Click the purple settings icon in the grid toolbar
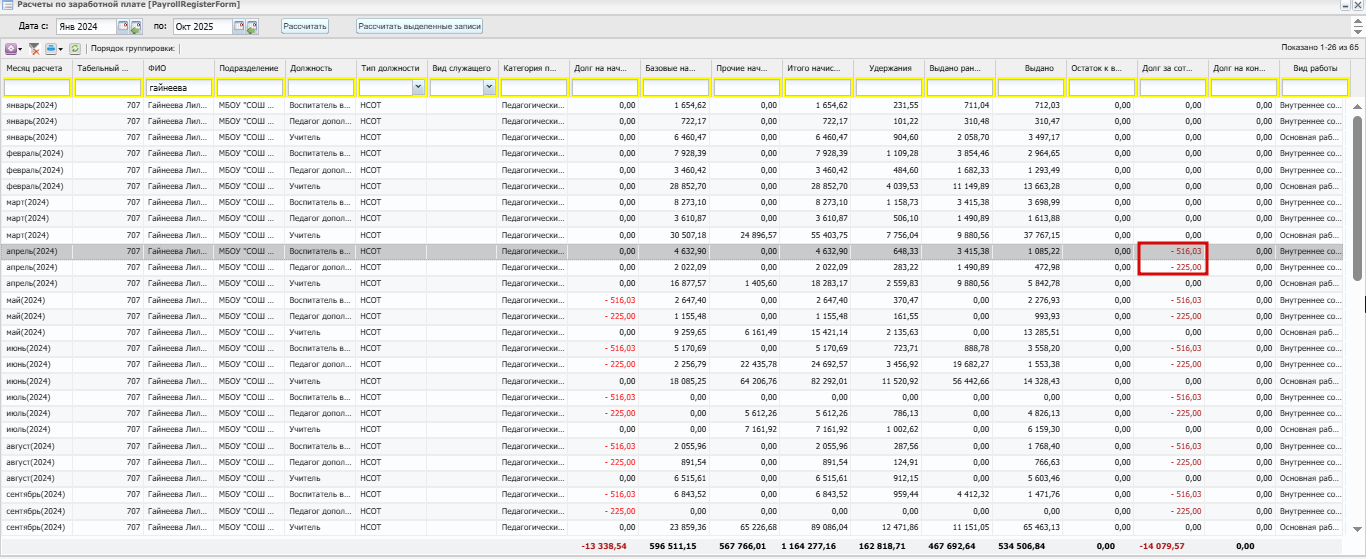1366x559 pixels. pos(11,48)
